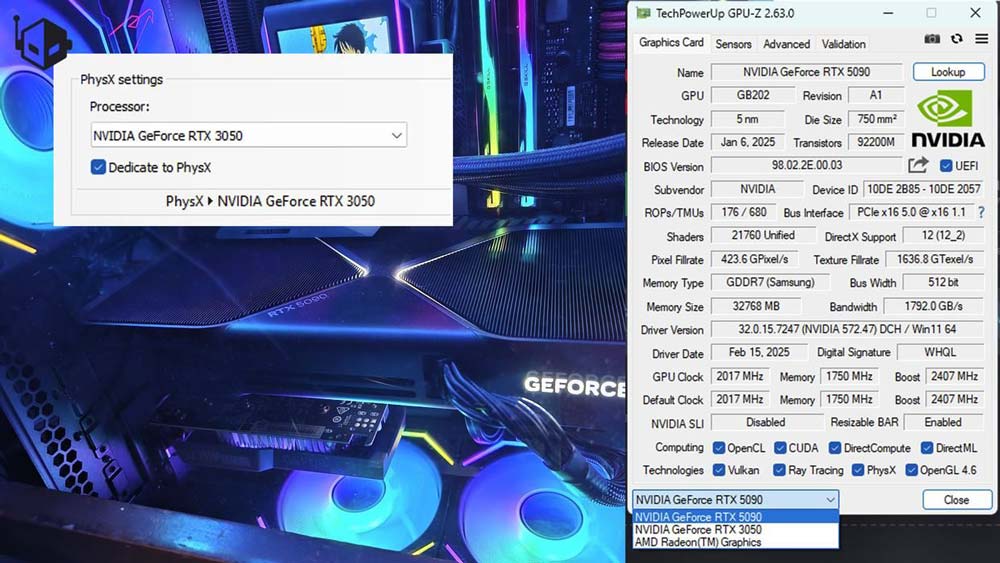Click the Bus Interface question mark icon
Screen dimensions: 1000x563
[981, 213]
